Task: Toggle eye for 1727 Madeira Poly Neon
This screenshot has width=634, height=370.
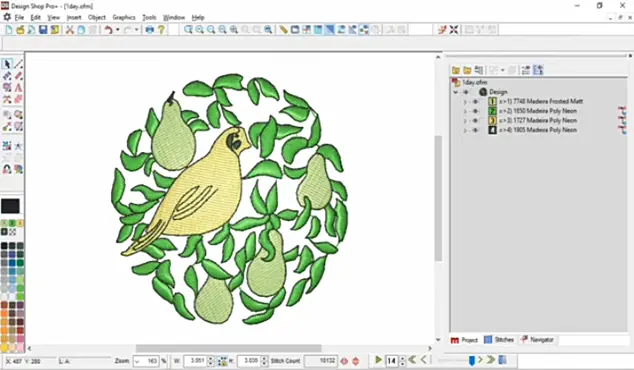Action: click(475, 121)
